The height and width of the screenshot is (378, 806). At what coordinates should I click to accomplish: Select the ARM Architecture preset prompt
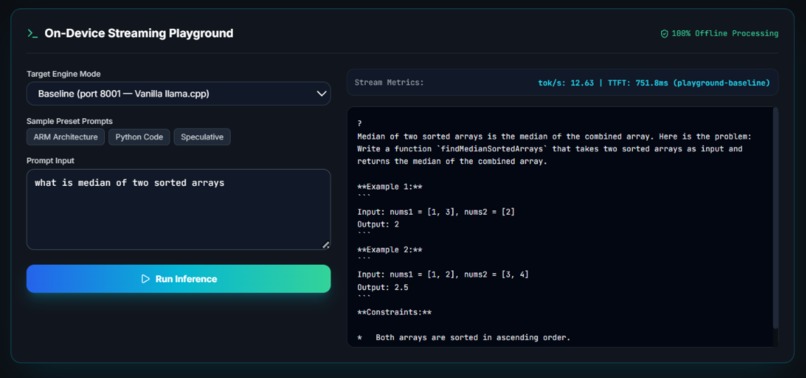(x=66, y=137)
